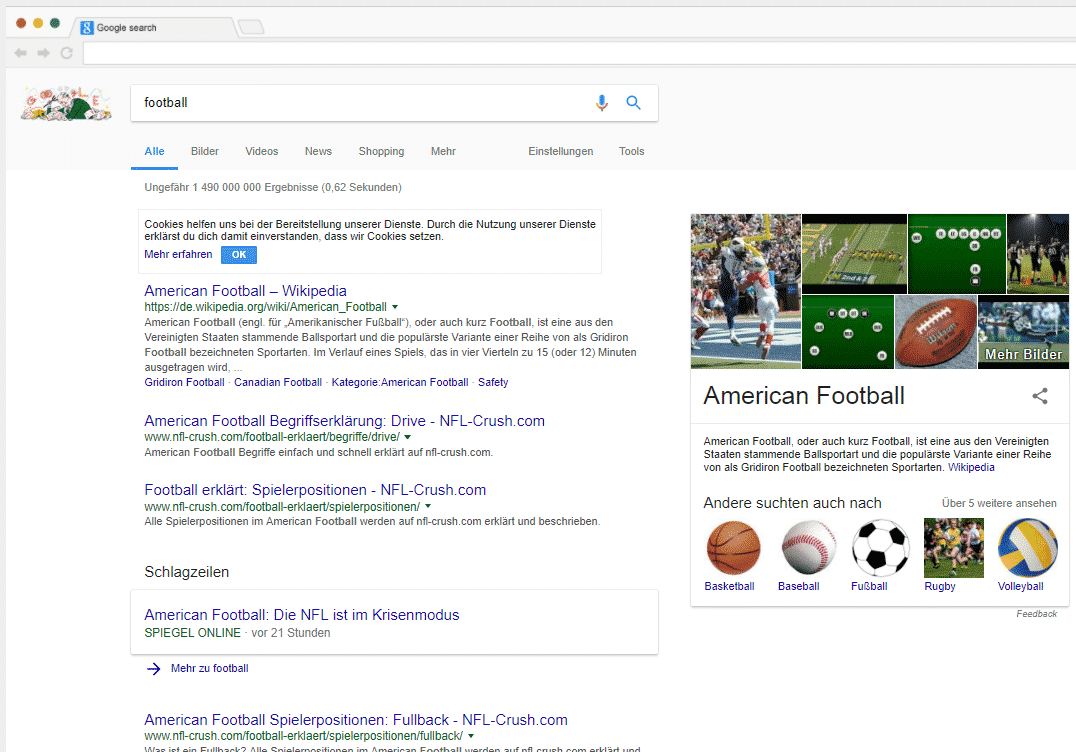The height and width of the screenshot is (752, 1076).
Task: Click the browser address bar
Action: (x=578, y=53)
